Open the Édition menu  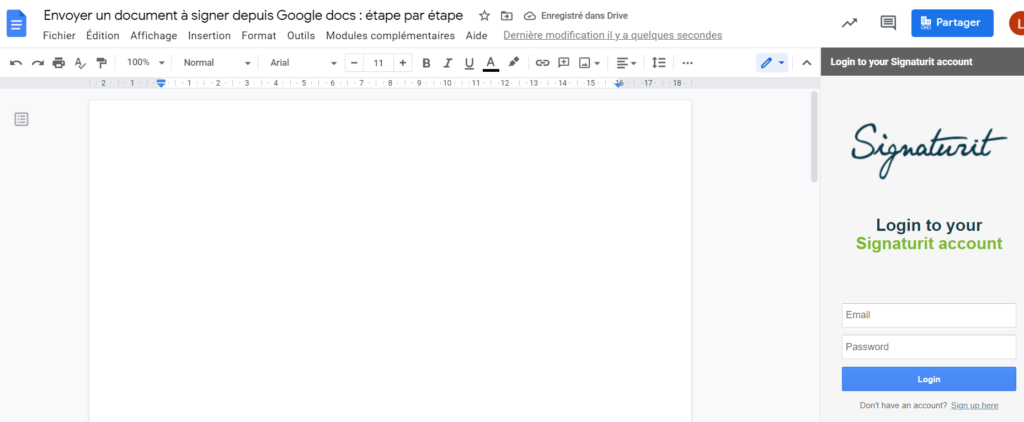(x=103, y=35)
